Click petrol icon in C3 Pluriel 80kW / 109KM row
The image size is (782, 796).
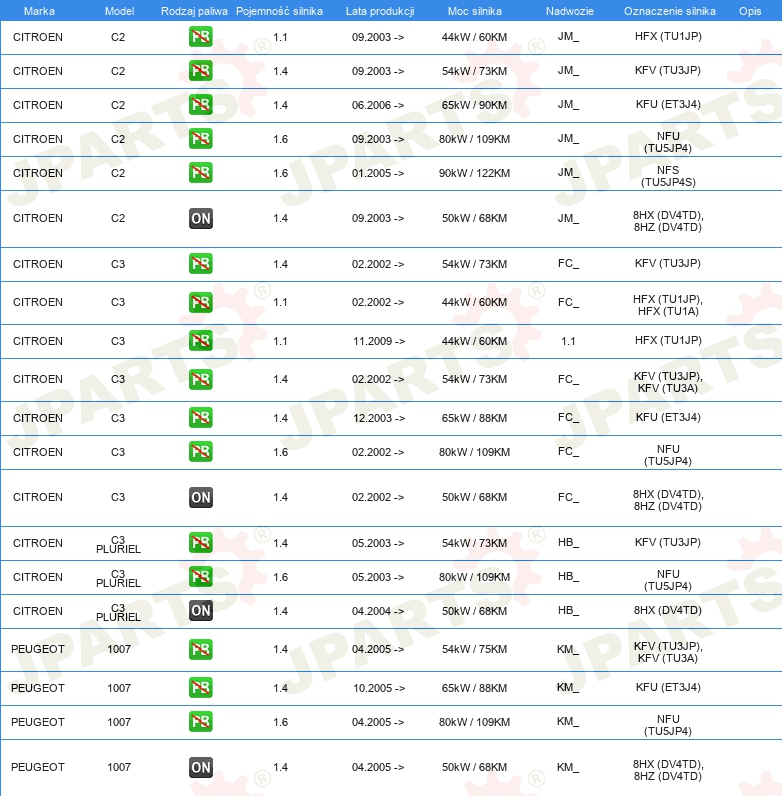(201, 577)
